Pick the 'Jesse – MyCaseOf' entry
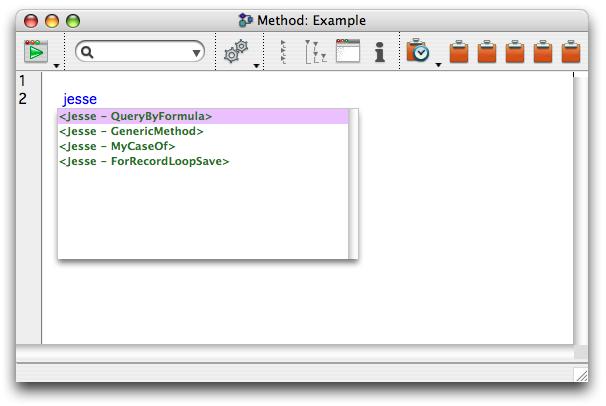606x406 pixels. [x=117, y=146]
